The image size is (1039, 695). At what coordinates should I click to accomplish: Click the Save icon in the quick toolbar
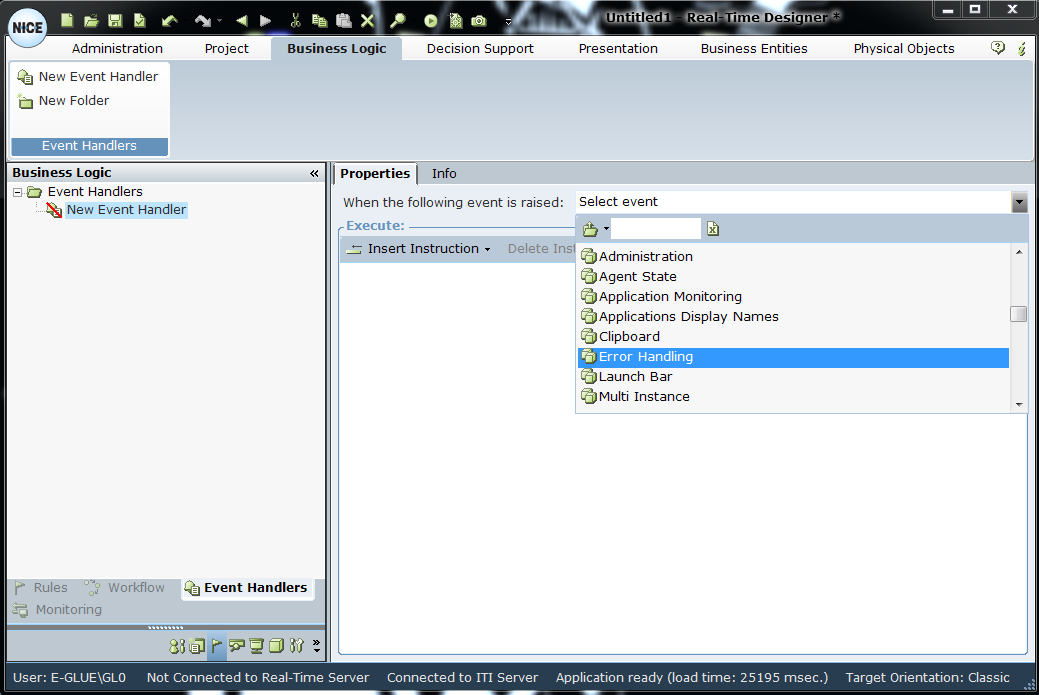coord(115,20)
